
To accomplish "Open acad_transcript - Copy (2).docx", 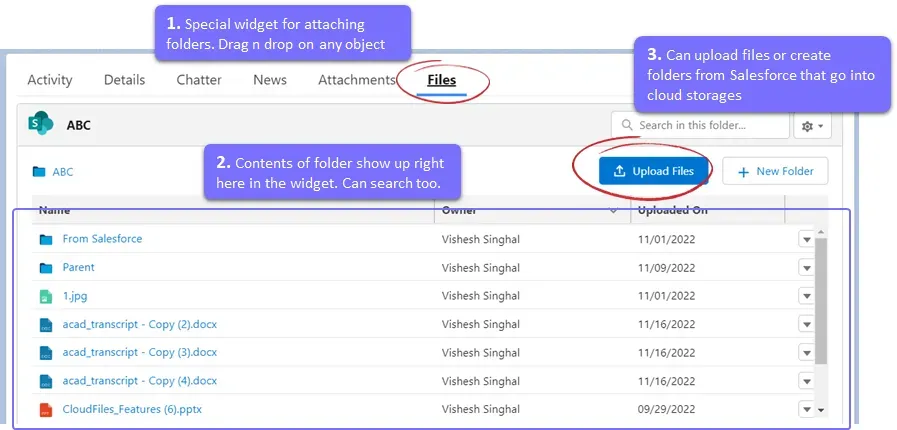I will pos(140,325).
